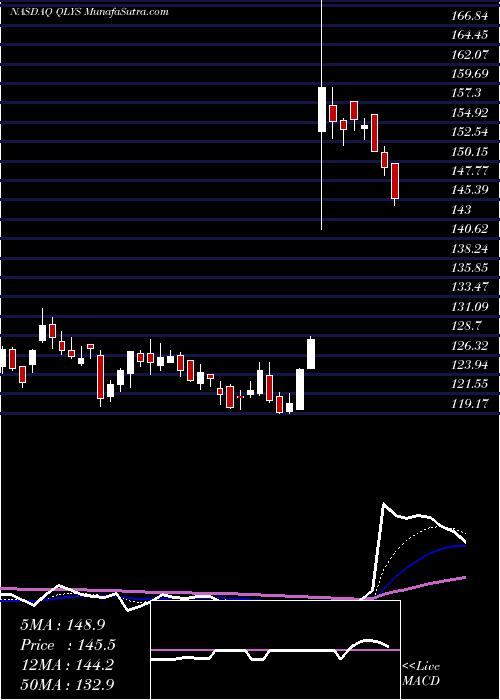Click the 50MA : 132.9 readout
Viewport: 500px width, 700px height.
[x=67, y=684]
